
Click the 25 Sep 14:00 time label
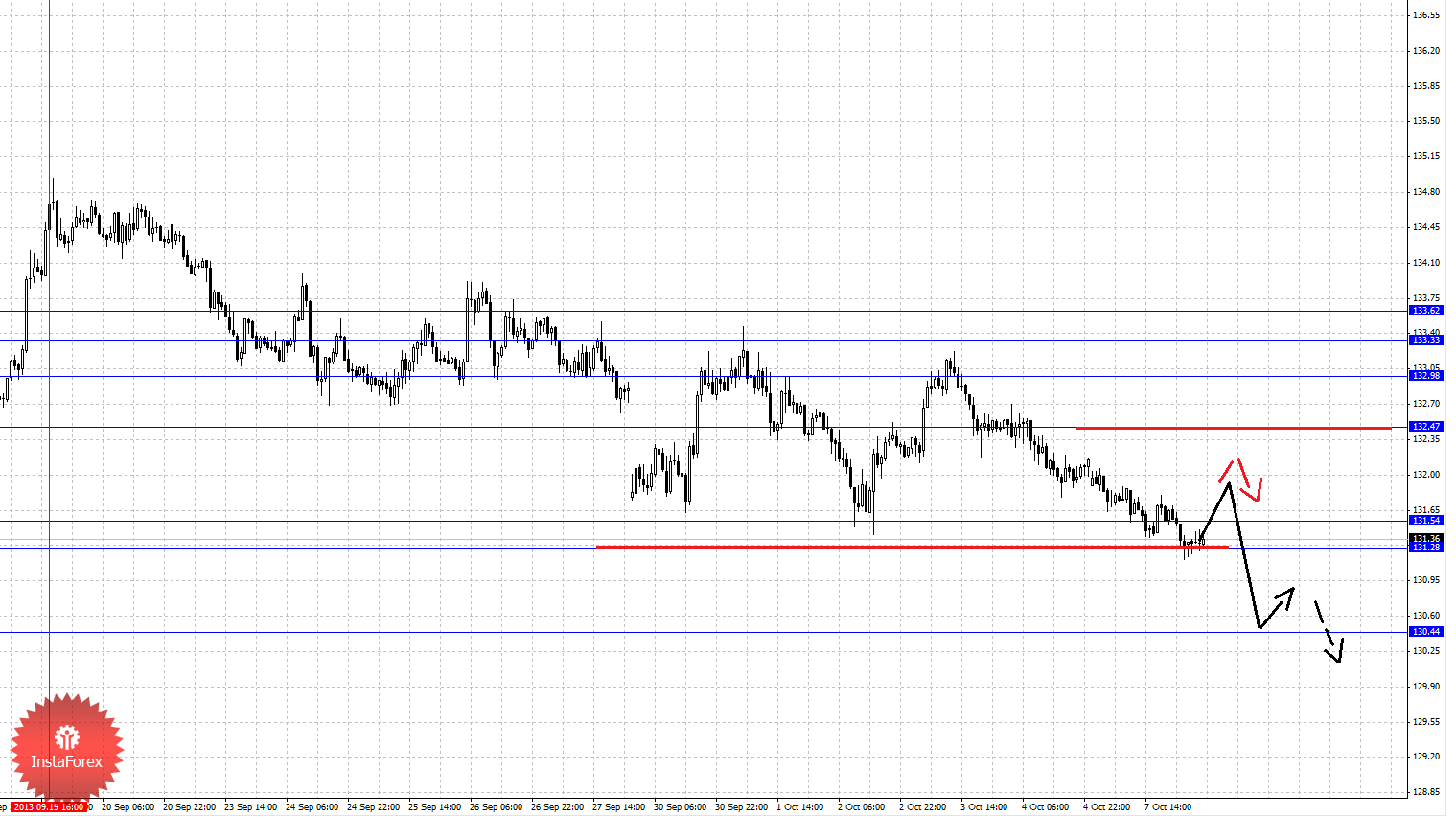pos(434,807)
